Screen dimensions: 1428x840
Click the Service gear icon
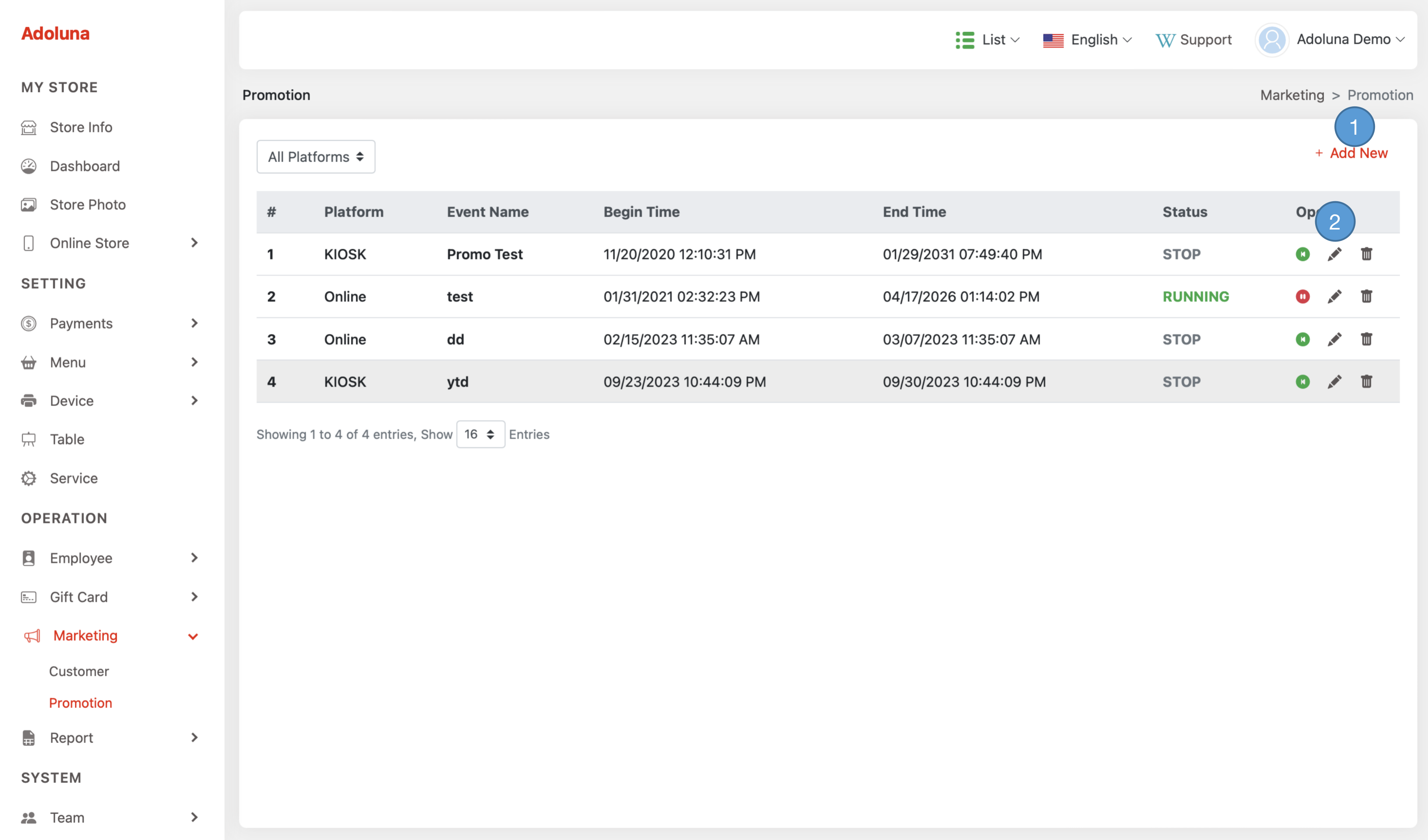(x=29, y=479)
